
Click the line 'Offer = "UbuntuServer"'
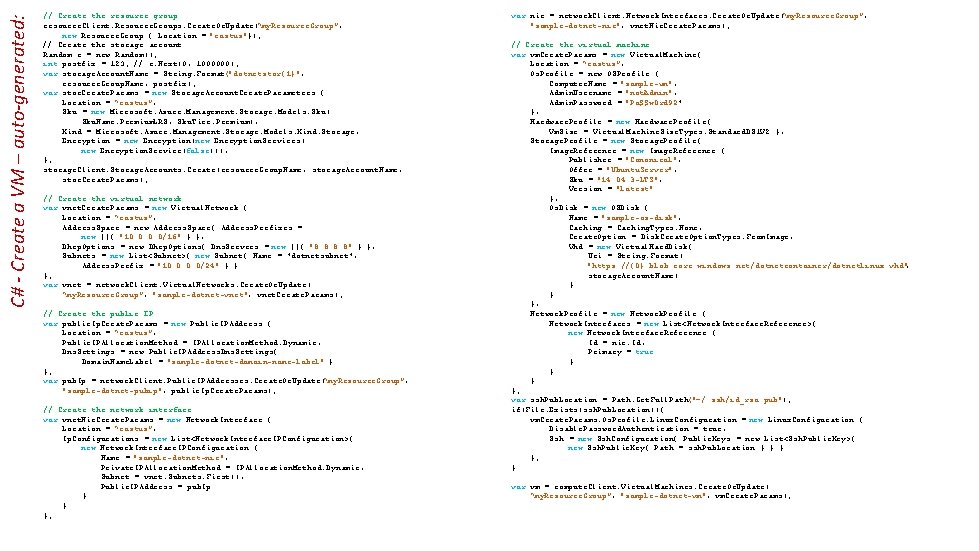(x=623, y=170)
